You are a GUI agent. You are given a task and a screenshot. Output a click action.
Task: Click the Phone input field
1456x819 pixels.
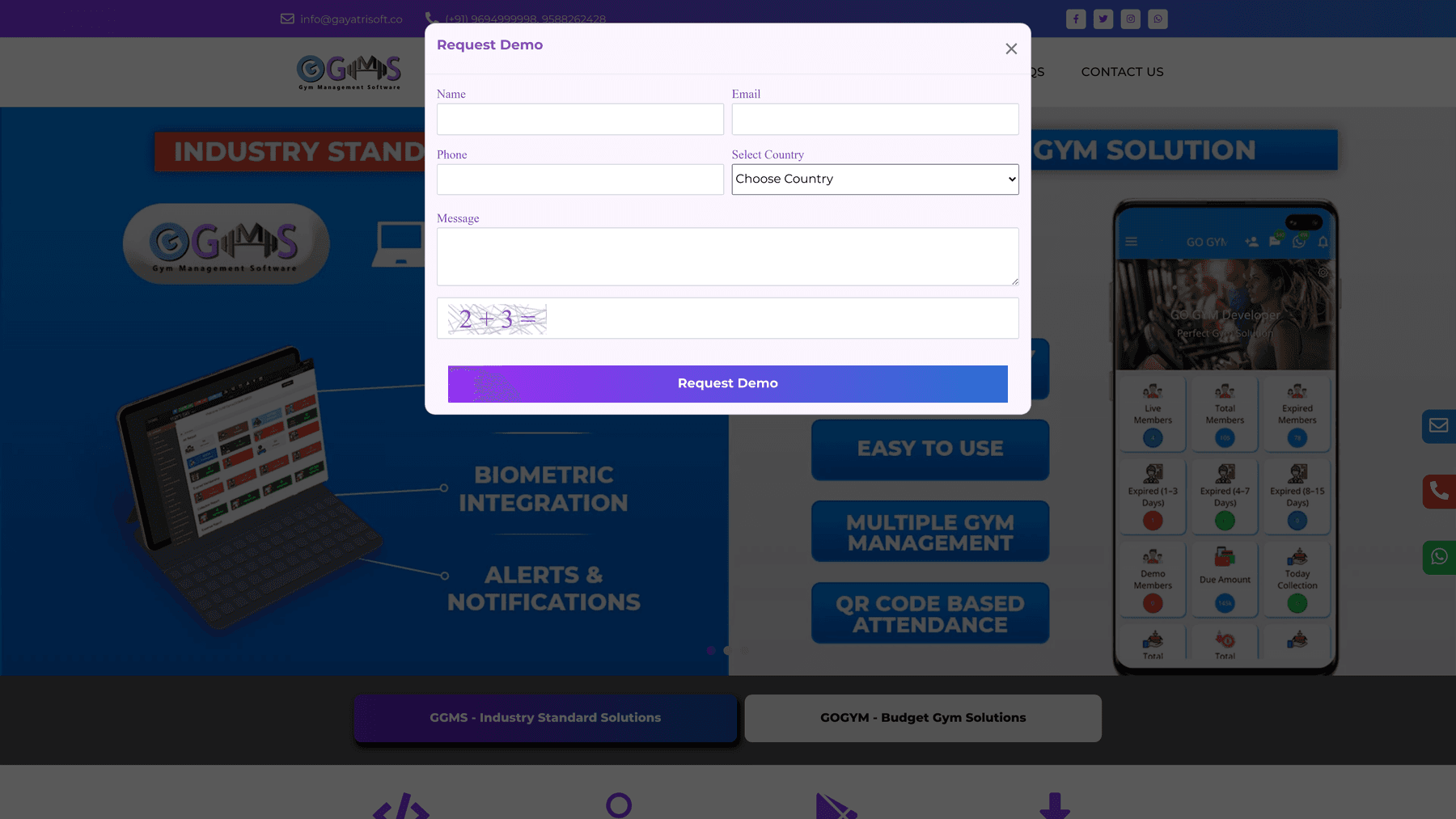pyautogui.click(x=580, y=179)
